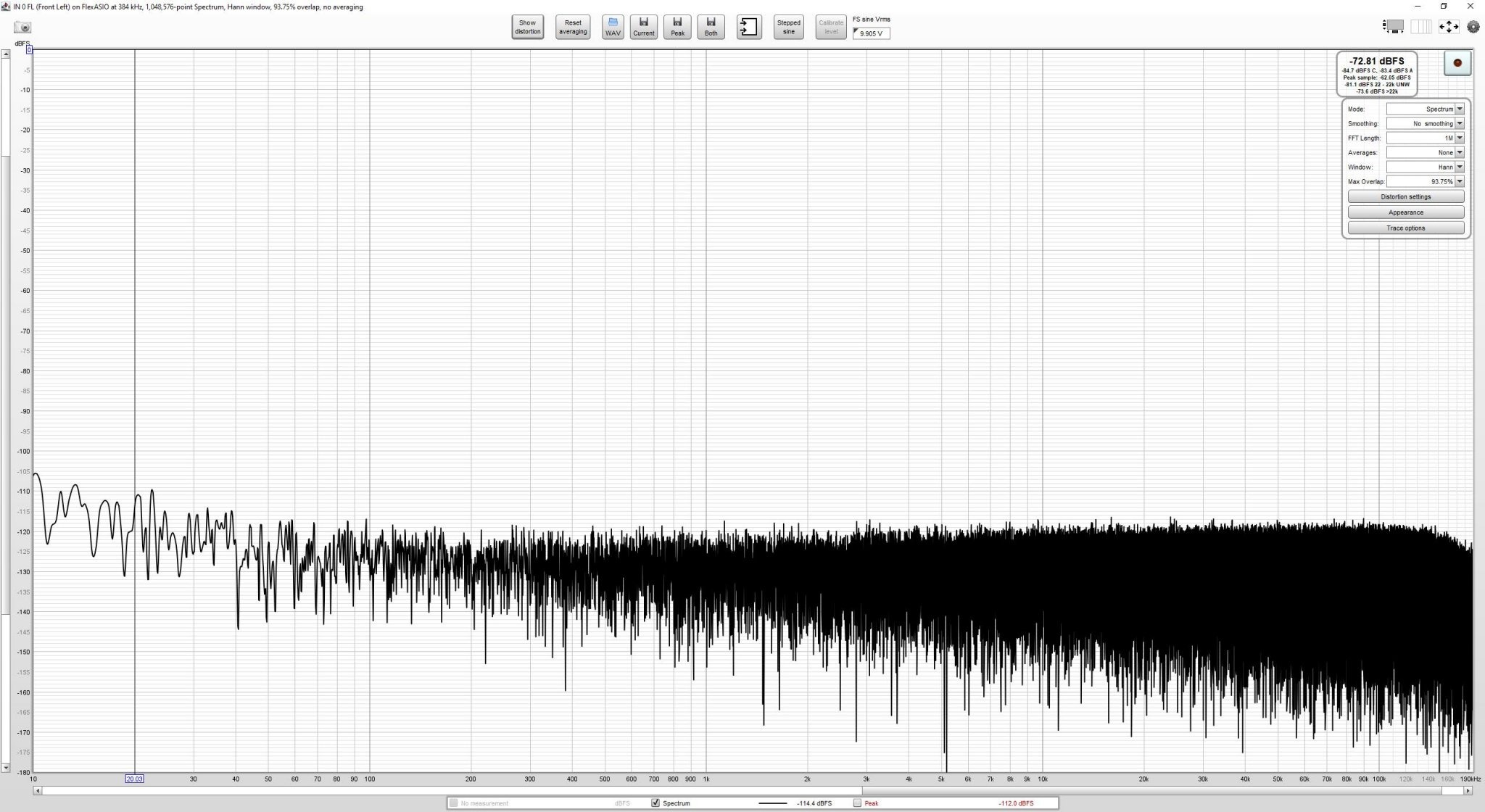Click vertical scrollbar down arrow
This screenshot has width=1485, height=812.
[5, 767]
